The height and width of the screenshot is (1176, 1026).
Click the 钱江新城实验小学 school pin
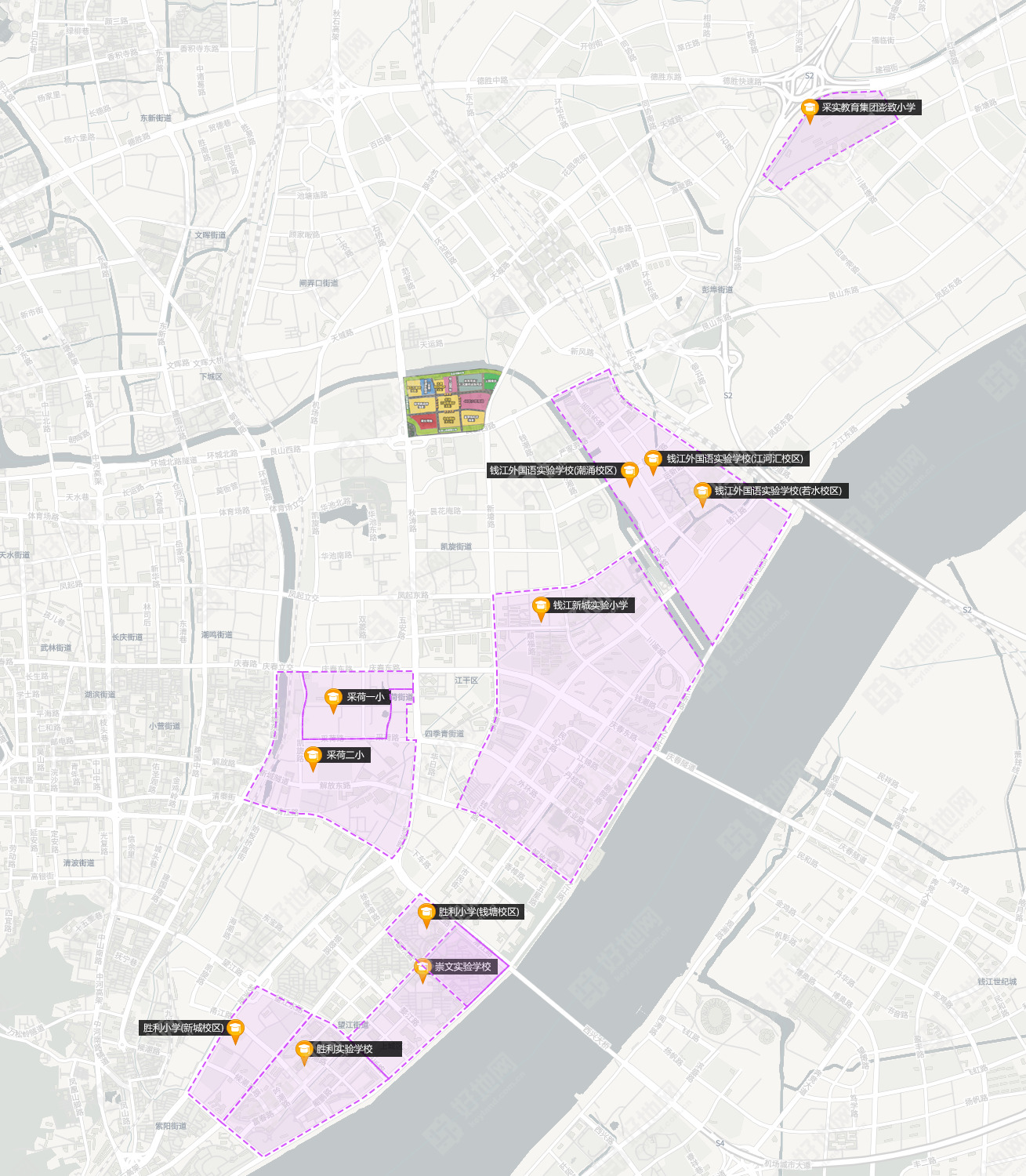point(540,606)
